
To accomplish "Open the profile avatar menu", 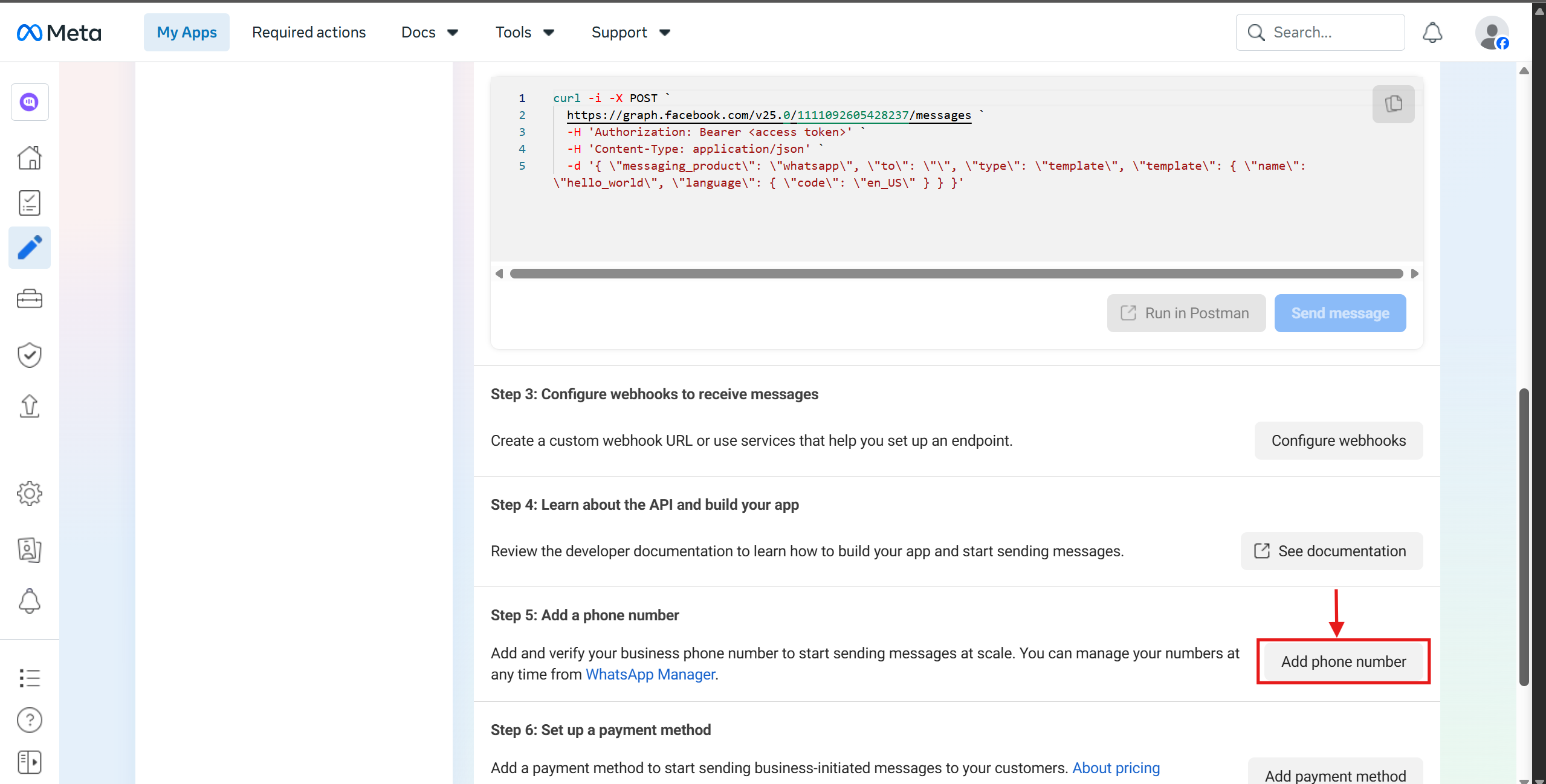I will 1492,33.
